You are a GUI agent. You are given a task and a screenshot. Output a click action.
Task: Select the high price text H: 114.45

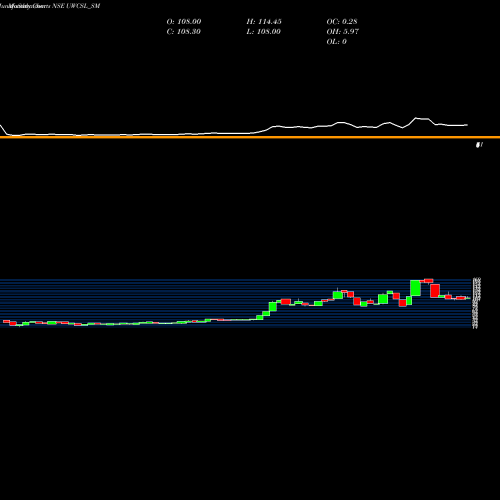tap(264, 22)
